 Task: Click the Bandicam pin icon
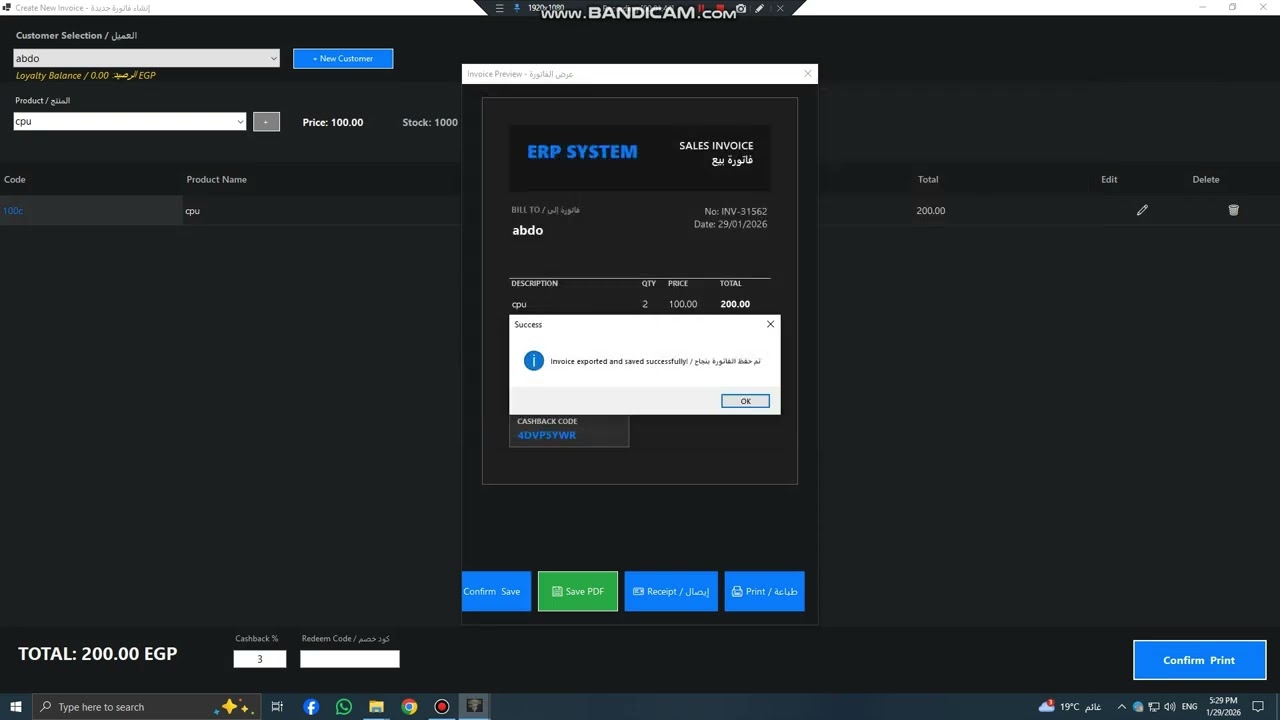coord(516,8)
